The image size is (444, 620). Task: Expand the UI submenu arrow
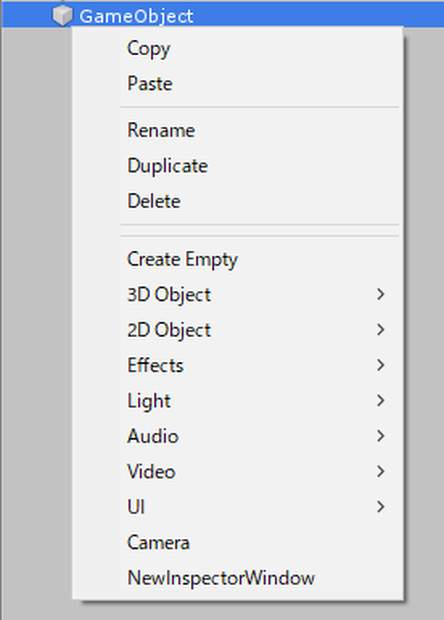point(381,507)
